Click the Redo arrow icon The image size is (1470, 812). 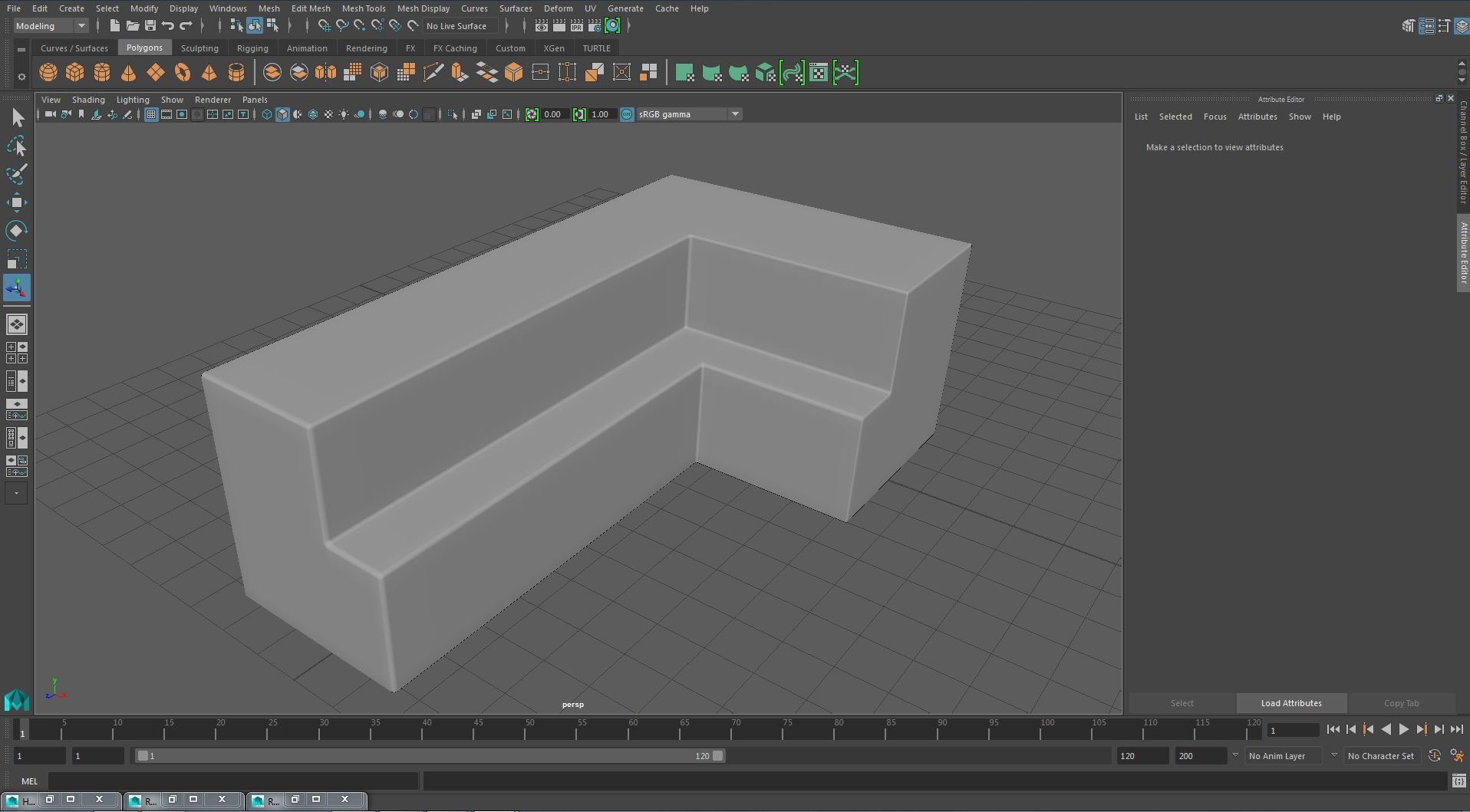[x=186, y=25]
